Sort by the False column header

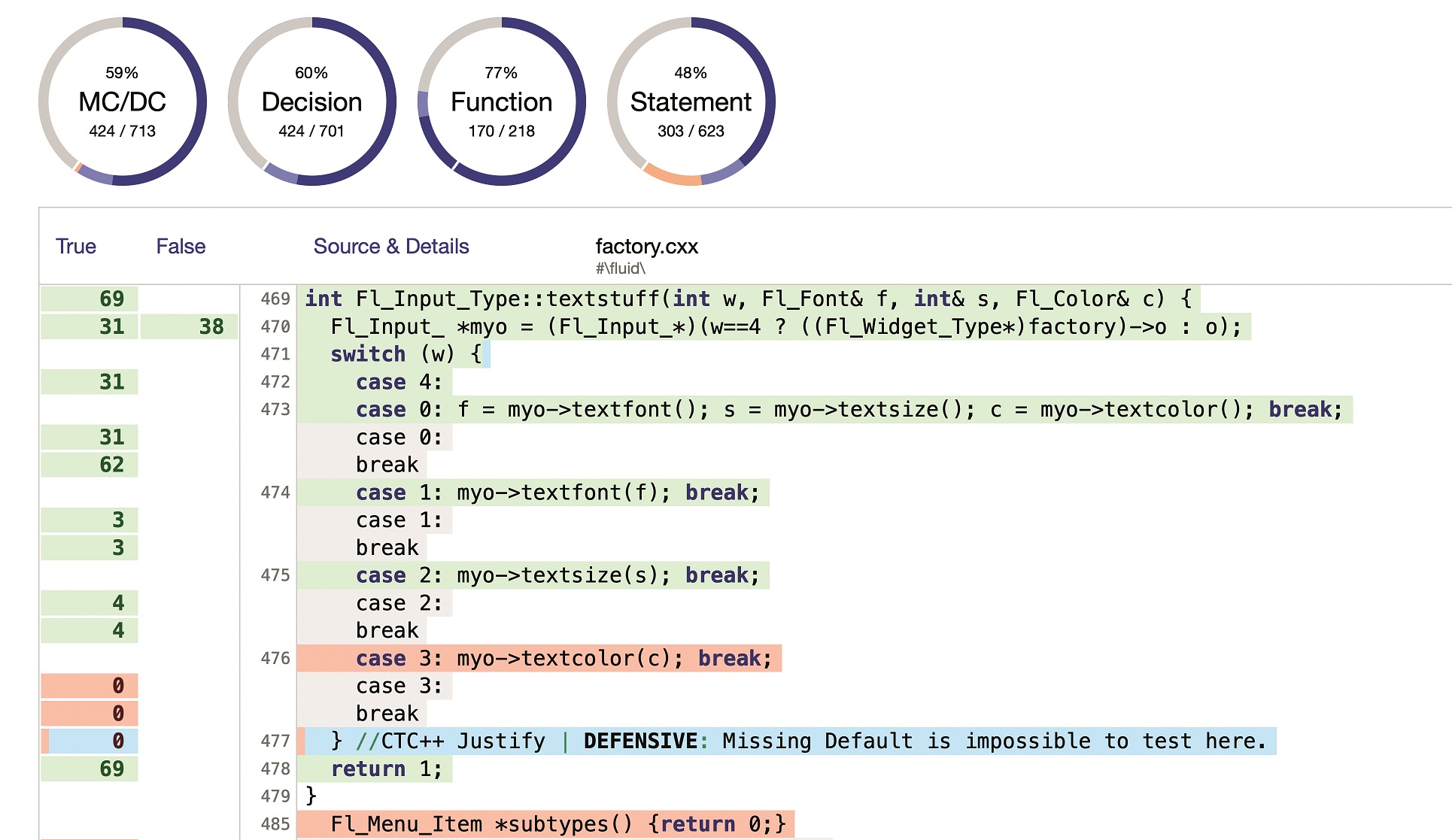click(x=181, y=246)
